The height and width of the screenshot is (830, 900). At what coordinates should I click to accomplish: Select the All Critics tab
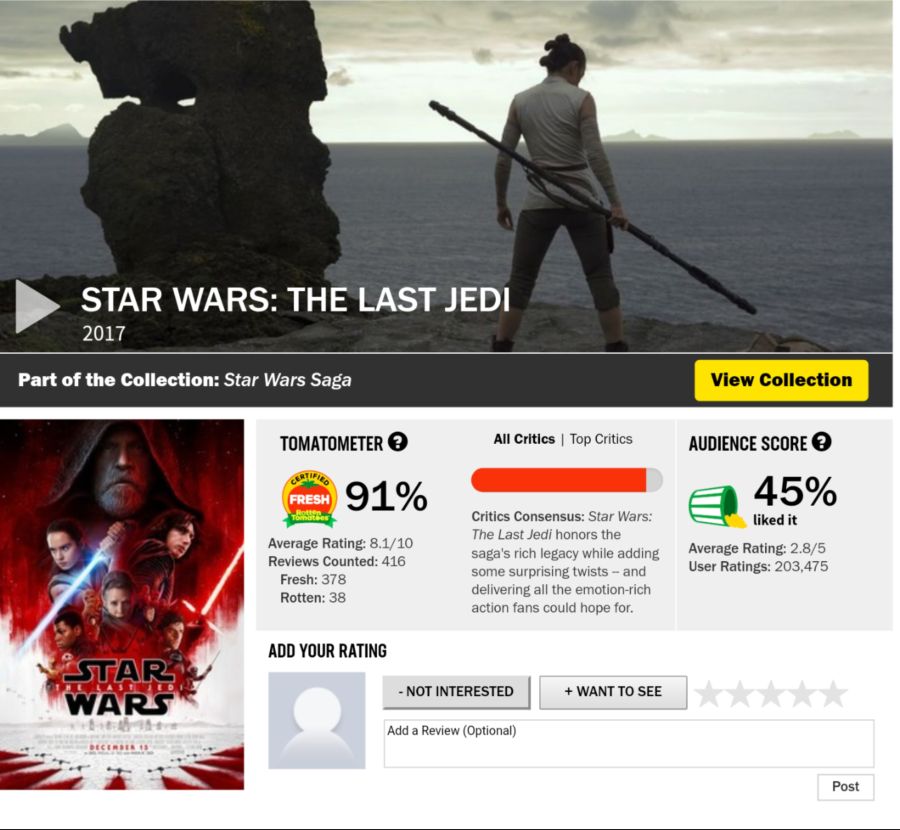(x=524, y=439)
